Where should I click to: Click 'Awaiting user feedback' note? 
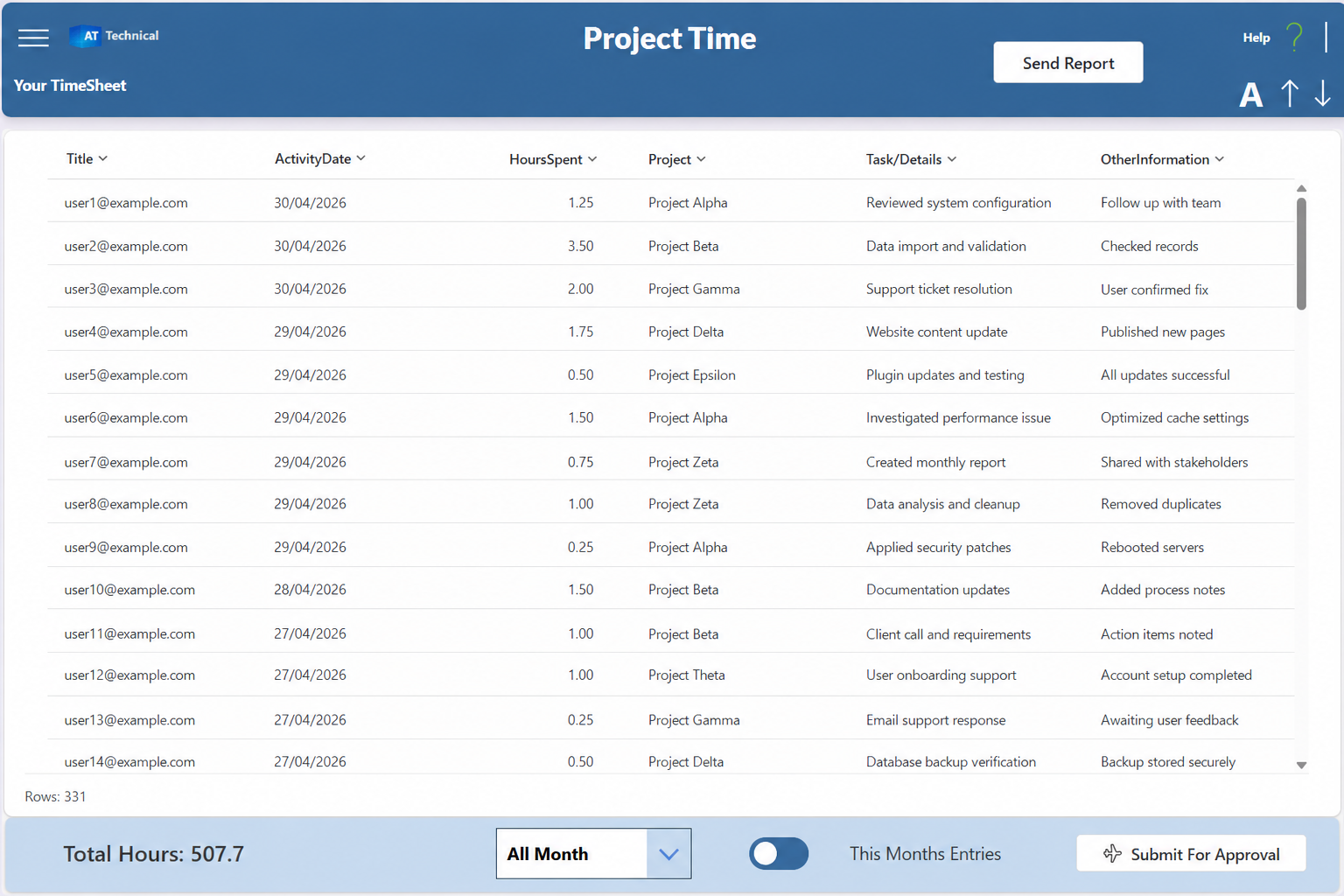(x=1169, y=720)
